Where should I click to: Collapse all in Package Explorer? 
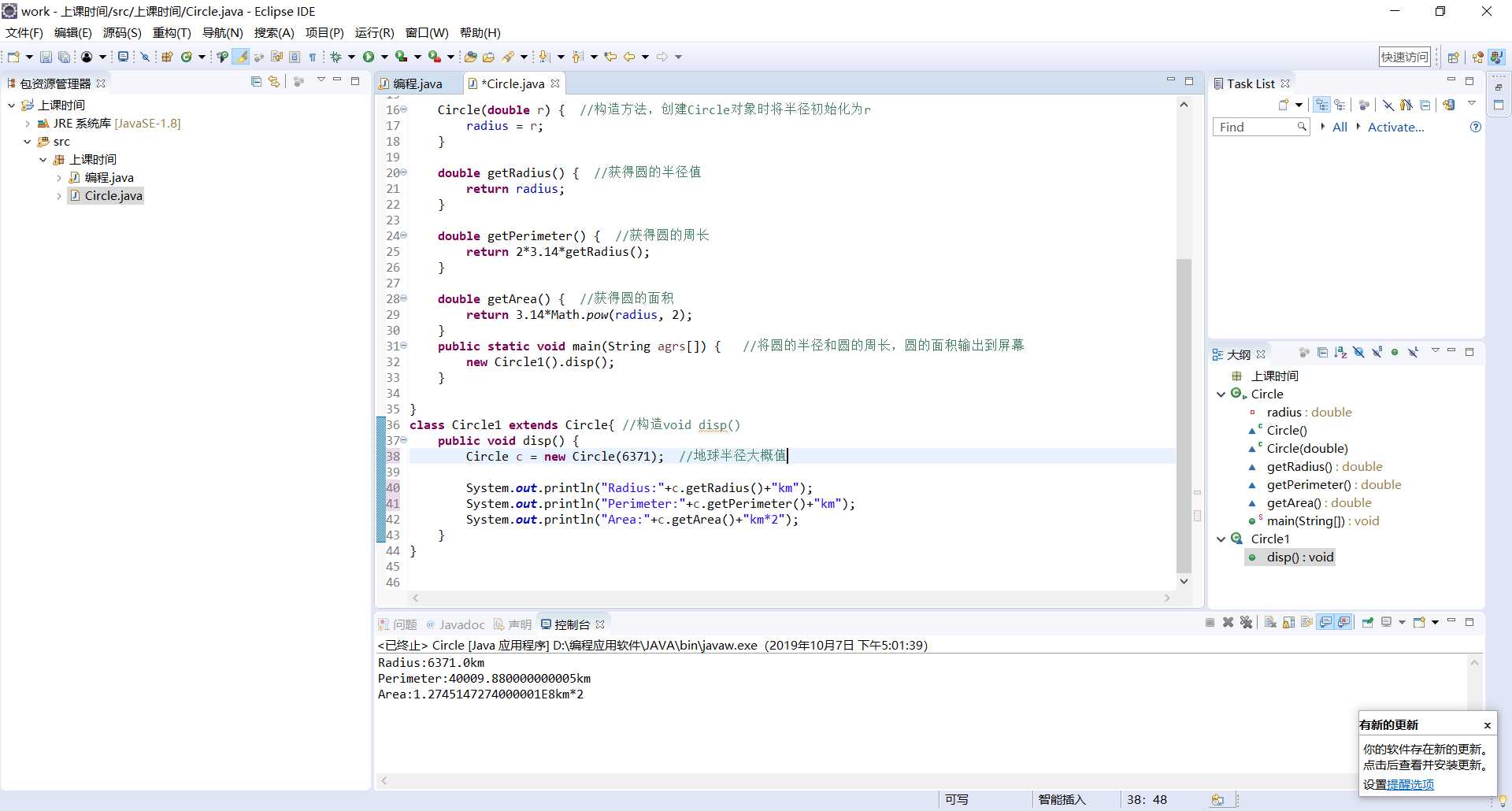(x=257, y=81)
